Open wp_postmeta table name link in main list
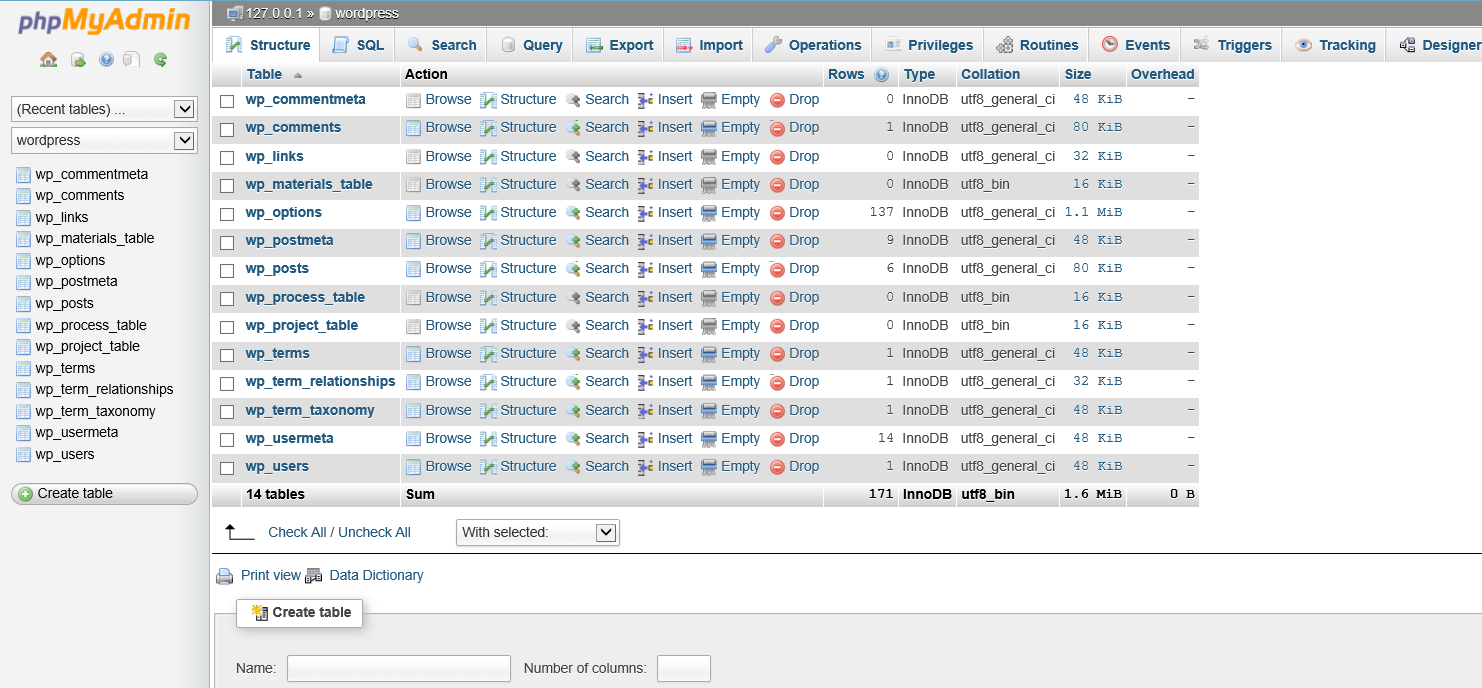This screenshot has height=688, width=1482. (289, 241)
